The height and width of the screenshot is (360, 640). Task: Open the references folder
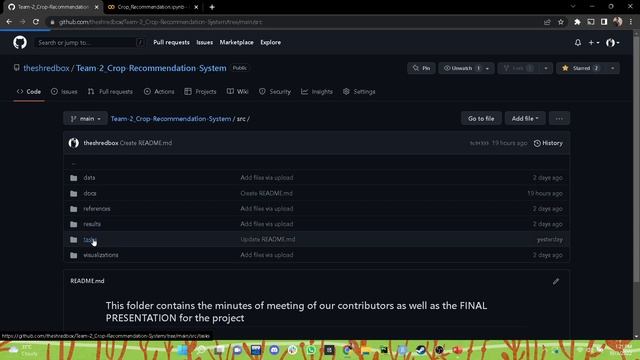click(97, 209)
